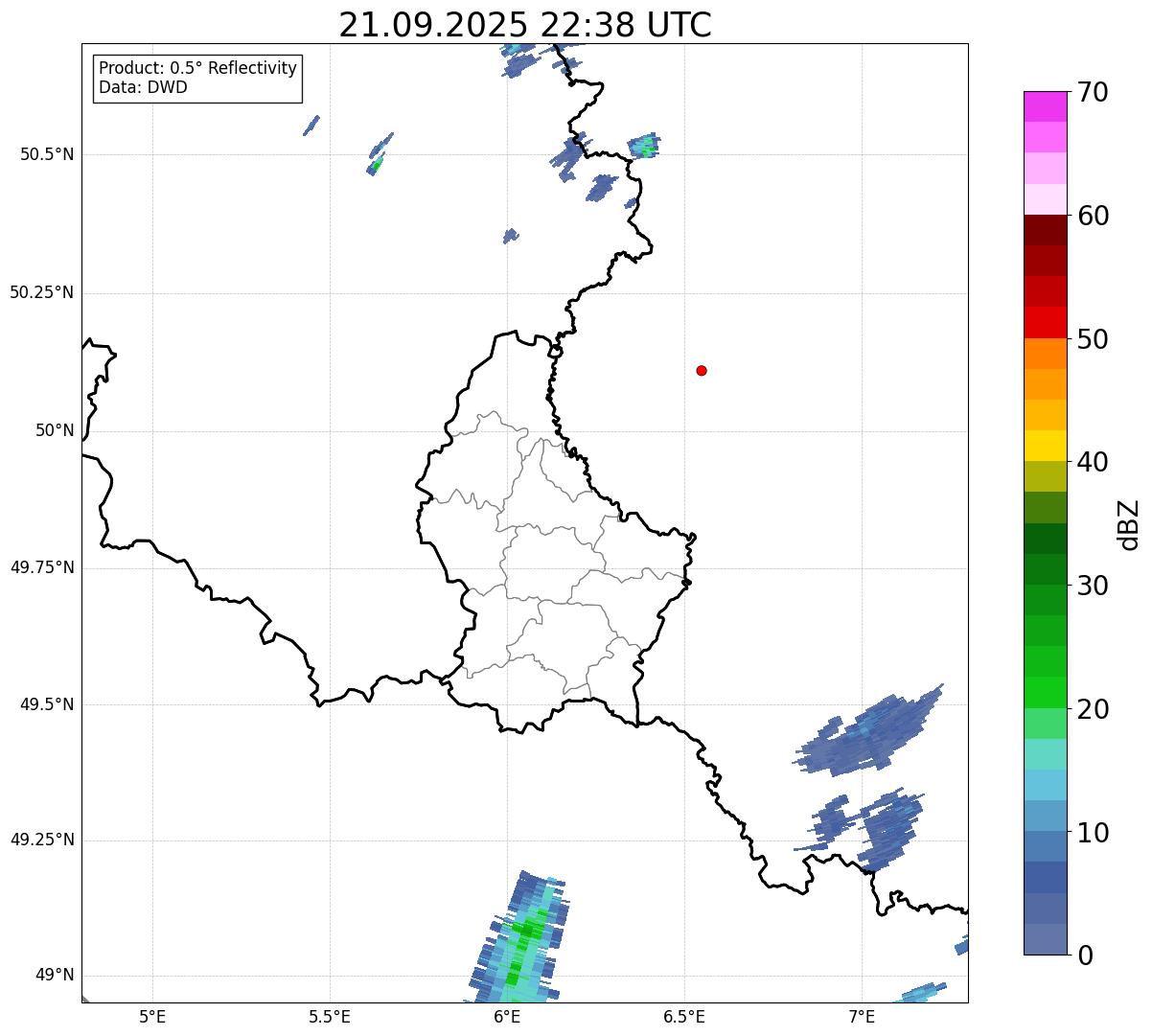Click the orange colorbar segment just below 50
Viewport: 1152px width, 1036px height.
pyautogui.click(x=1045, y=354)
